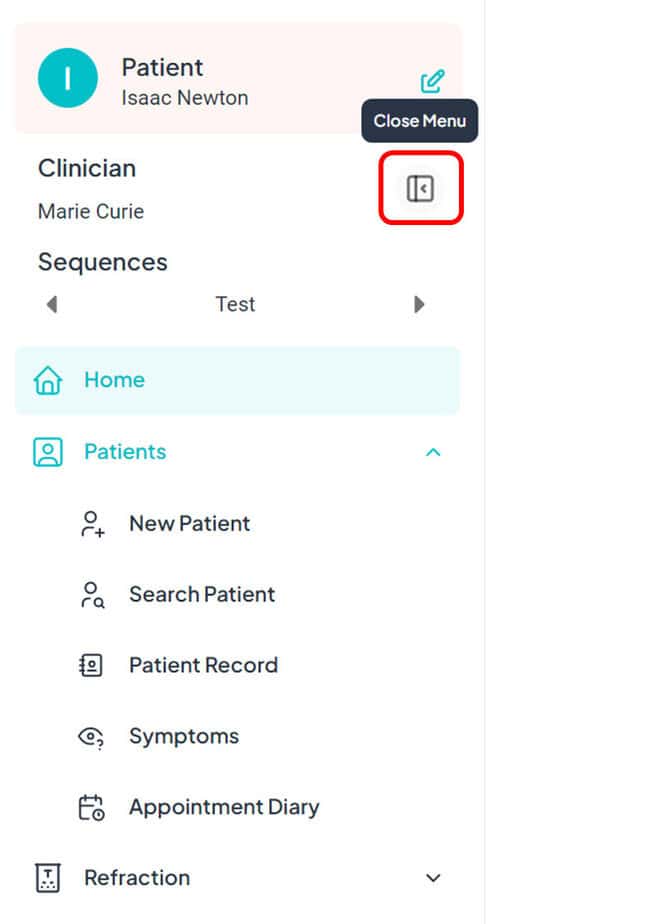Click the Test sequence name
Viewport: 665px width, 924px height.
coord(235,304)
